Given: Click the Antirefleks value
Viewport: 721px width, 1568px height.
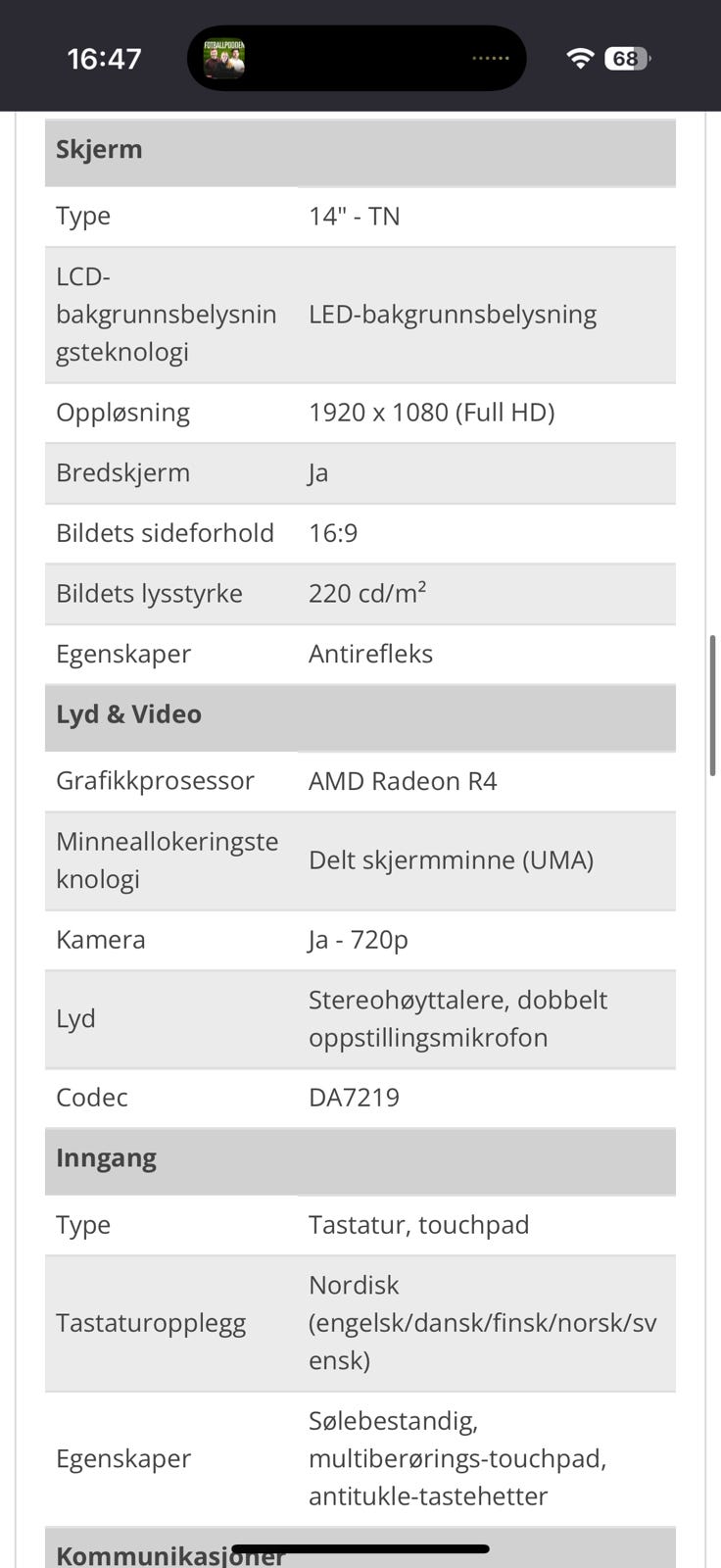Looking at the screenshot, I should click(370, 655).
